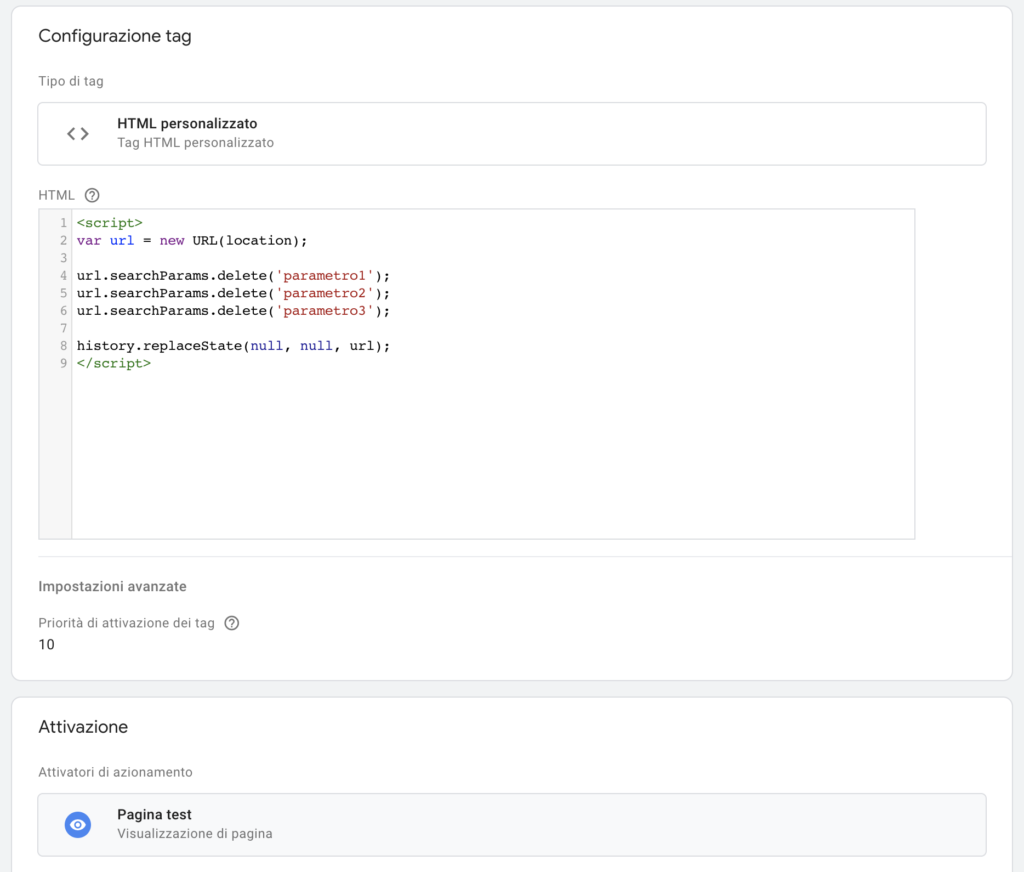Screen dimensions: 1024x872
Task: Click the priority value field showing 10
Action: pos(47,645)
